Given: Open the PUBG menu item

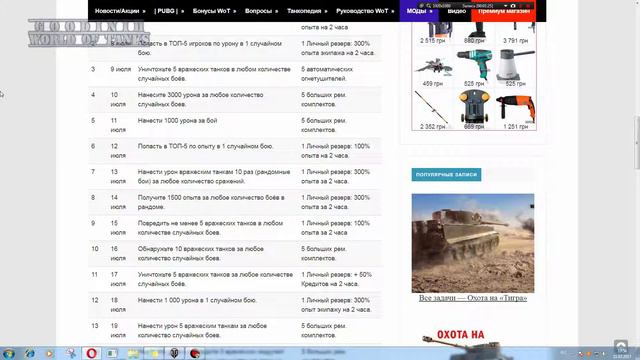Looking at the screenshot, I should [x=169, y=11].
